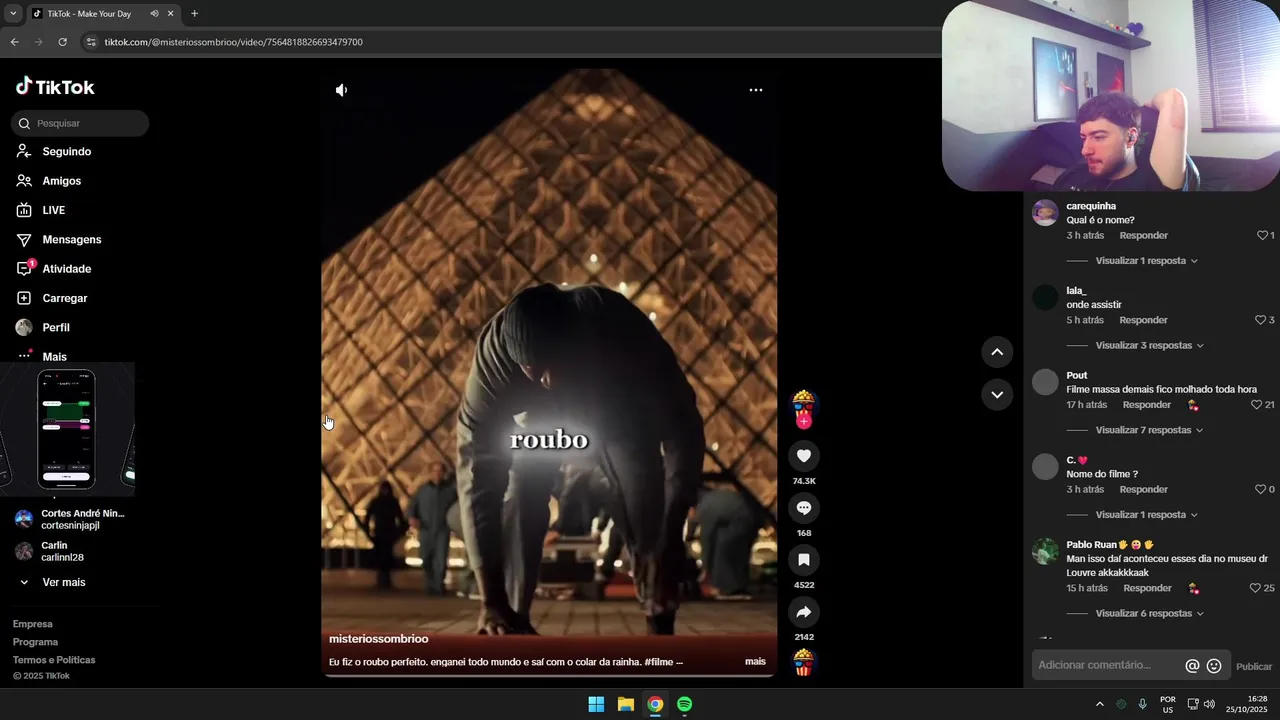Like Pout's comment heart
Viewport: 1280px width, 720px height.
tap(1256, 405)
